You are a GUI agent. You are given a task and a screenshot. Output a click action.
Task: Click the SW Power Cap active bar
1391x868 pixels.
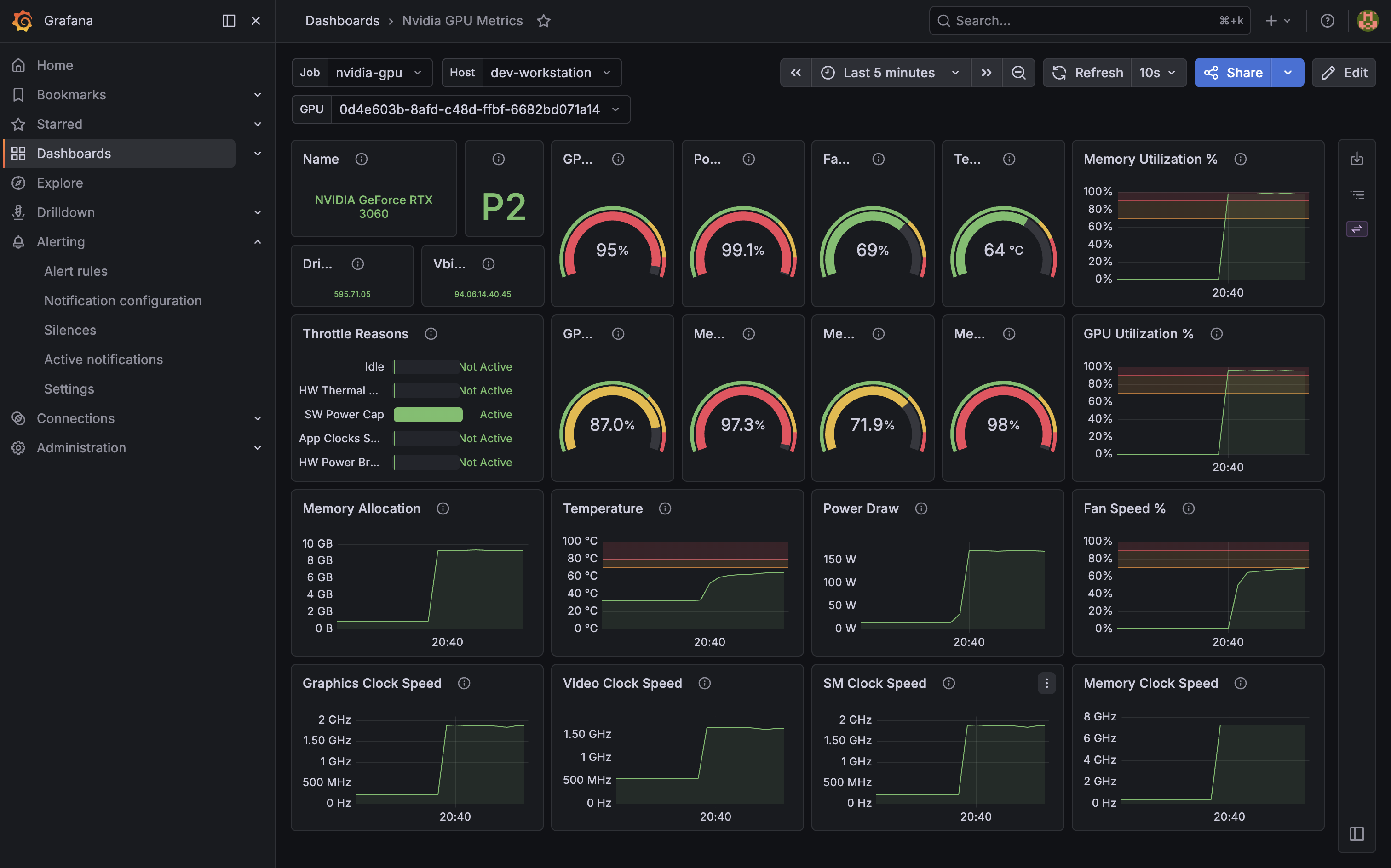[428, 415]
